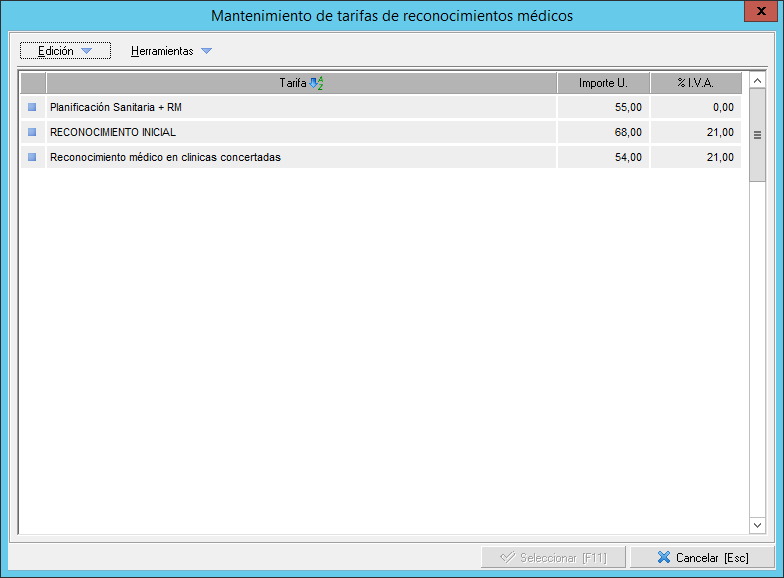784x578 pixels.
Task: Sort by the Importe U. column header
Action: pos(603,83)
